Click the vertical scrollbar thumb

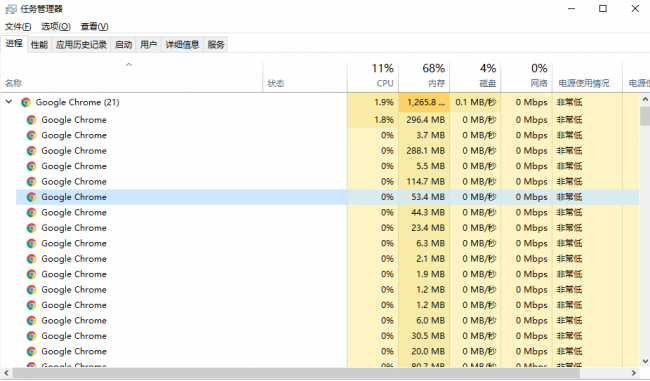click(x=645, y=116)
